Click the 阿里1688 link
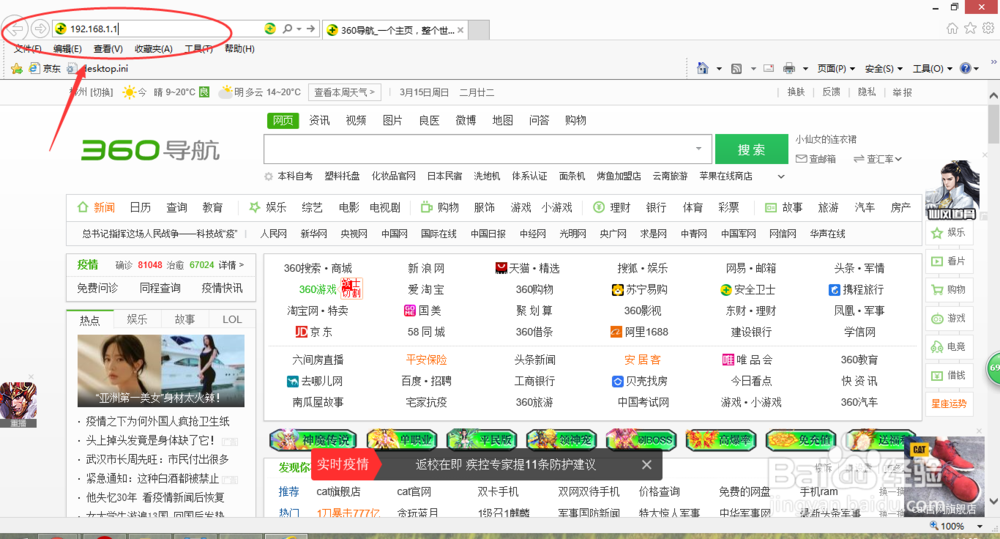This screenshot has height=539, width=1000. coord(640,332)
